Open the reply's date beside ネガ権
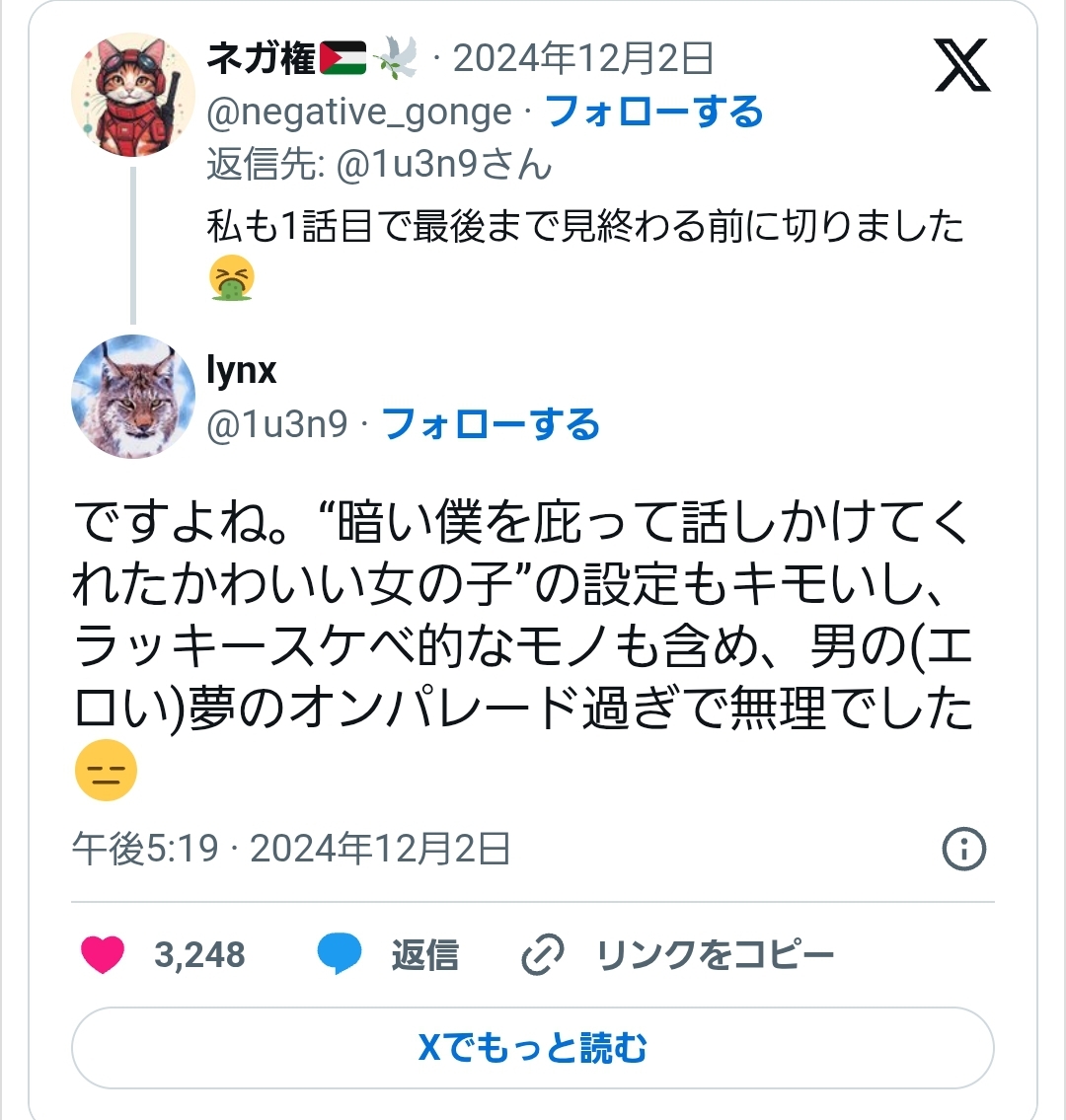Viewport: 1066px width, 1120px height. tap(582, 59)
